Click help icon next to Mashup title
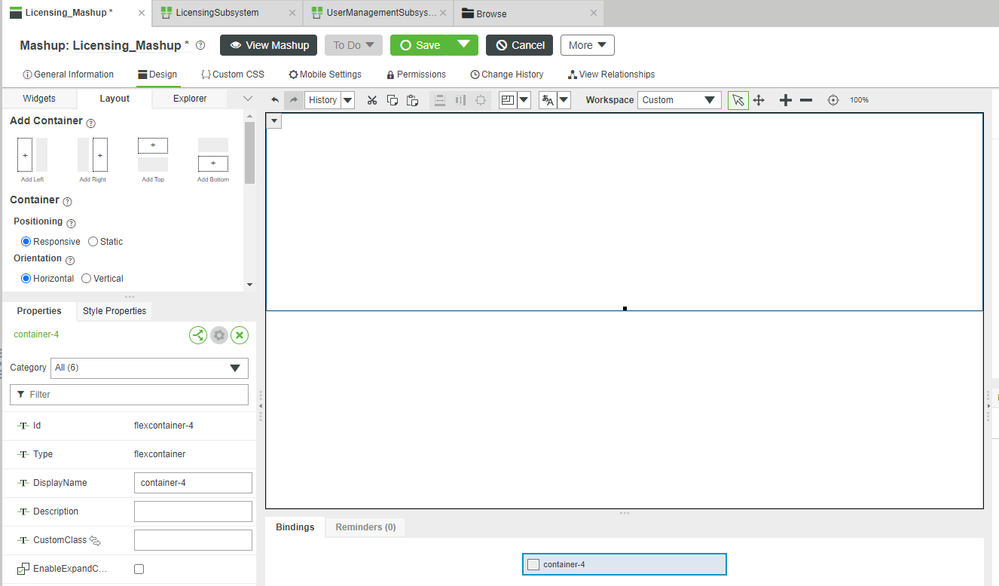Image resolution: width=999 pixels, height=586 pixels. (200, 45)
